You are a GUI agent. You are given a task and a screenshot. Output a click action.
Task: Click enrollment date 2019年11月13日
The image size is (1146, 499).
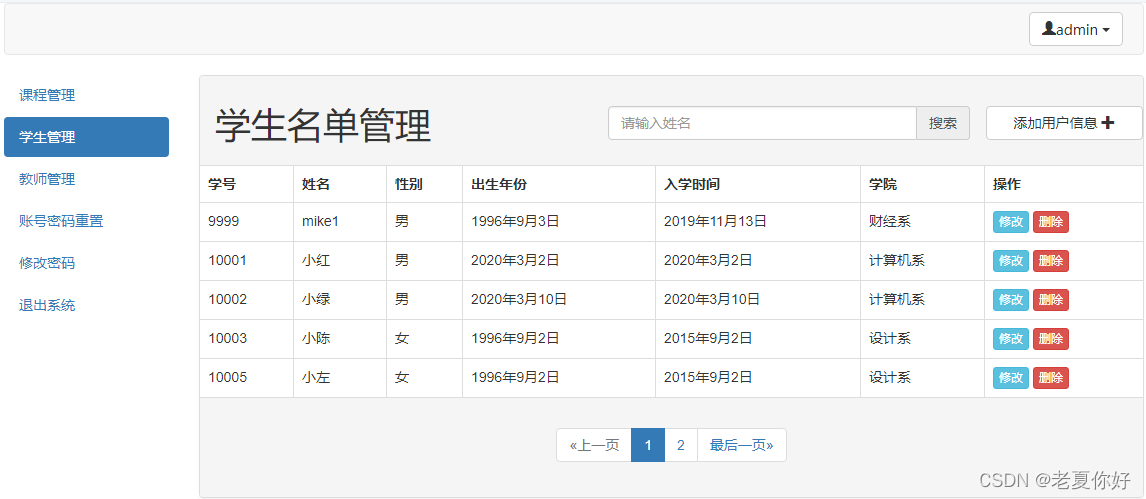715,221
